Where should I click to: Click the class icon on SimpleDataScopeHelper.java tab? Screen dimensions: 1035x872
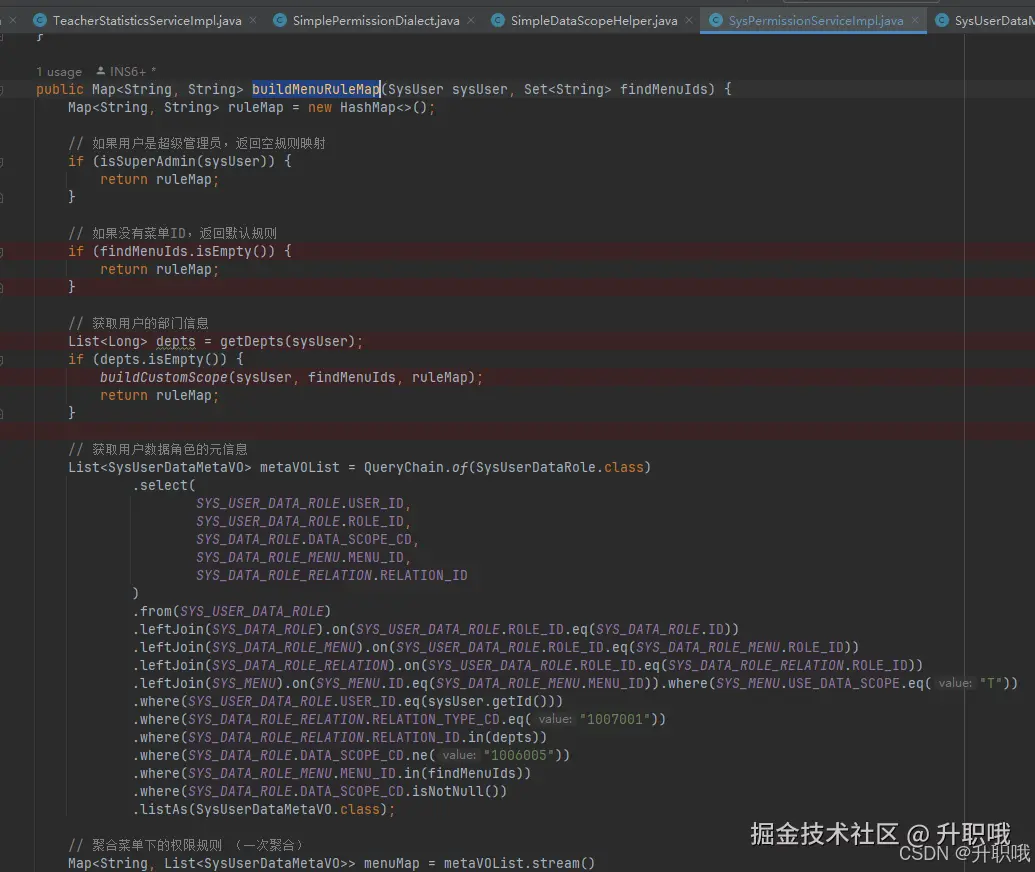tap(498, 20)
